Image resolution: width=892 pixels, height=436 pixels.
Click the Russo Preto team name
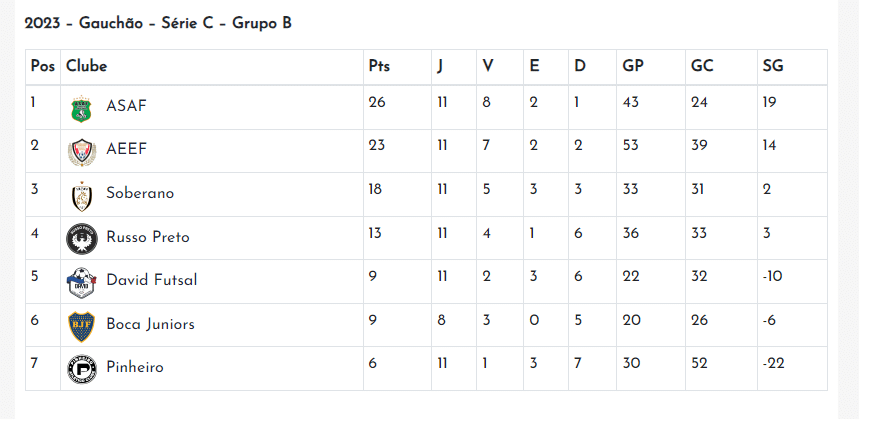click(x=148, y=237)
